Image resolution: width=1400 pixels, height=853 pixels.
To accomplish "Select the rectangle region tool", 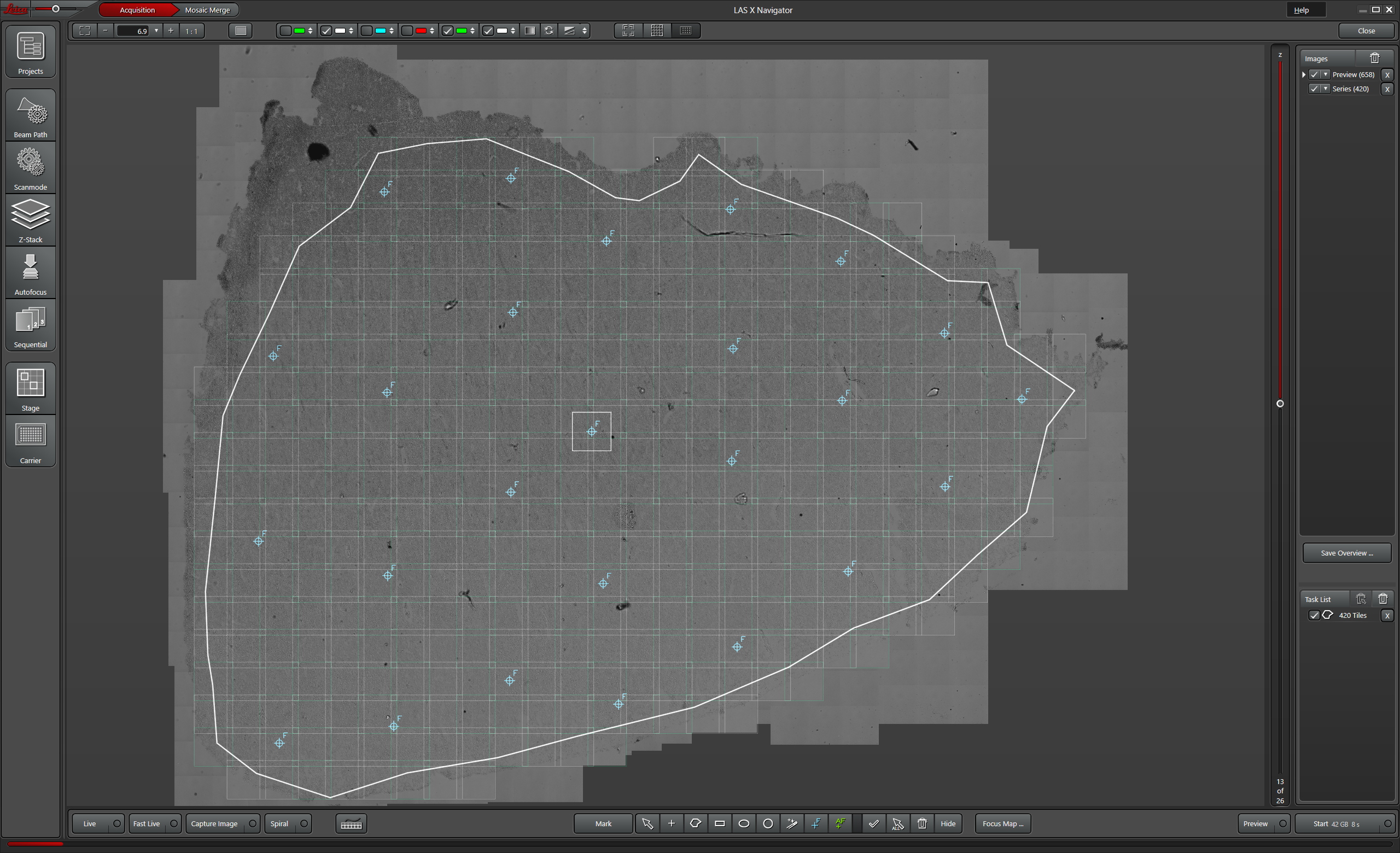I will (719, 823).
